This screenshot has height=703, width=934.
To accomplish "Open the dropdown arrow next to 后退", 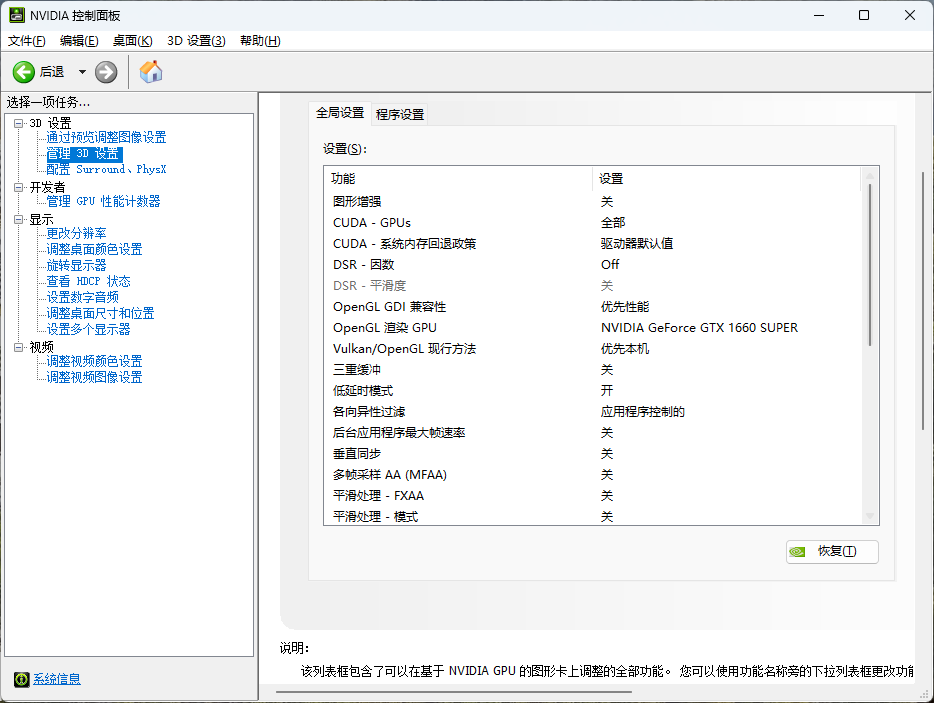I will [x=82, y=71].
